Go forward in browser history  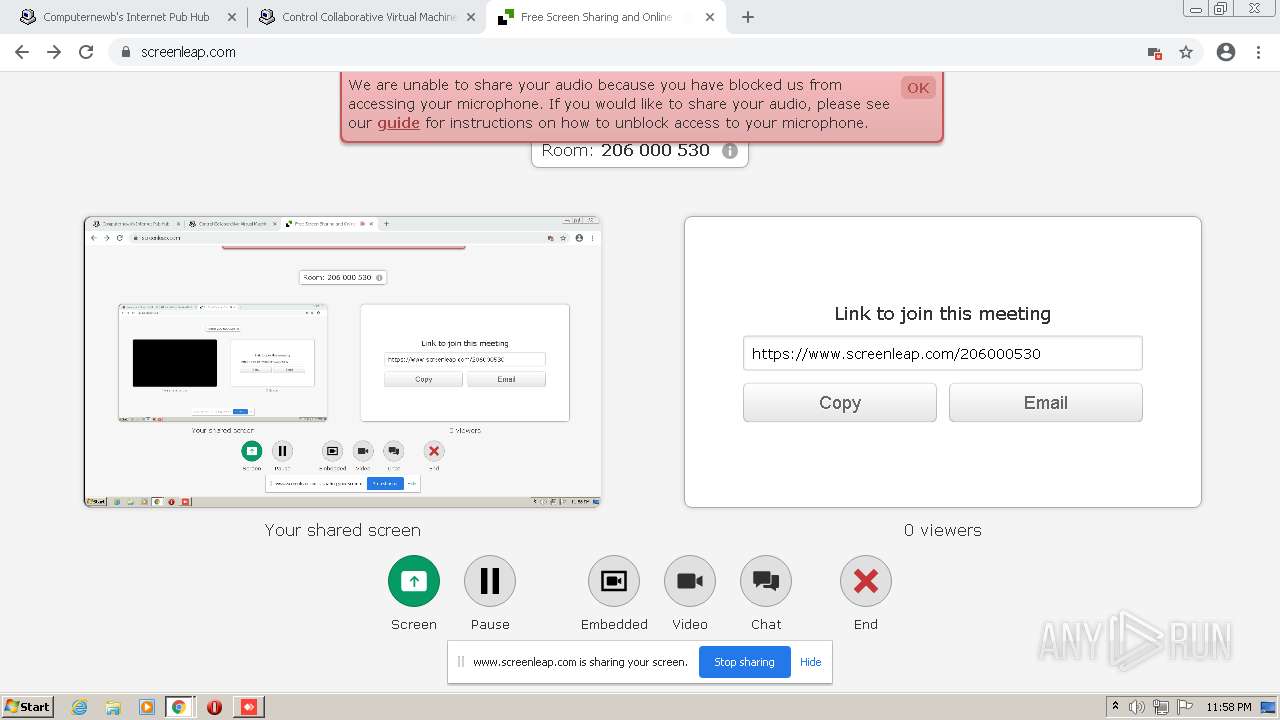click(54, 52)
